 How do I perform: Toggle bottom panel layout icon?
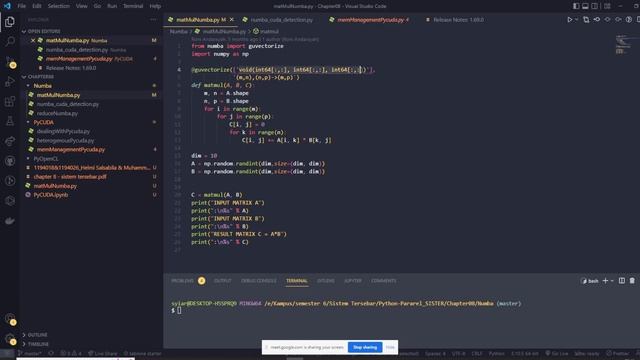[x=585, y=6]
